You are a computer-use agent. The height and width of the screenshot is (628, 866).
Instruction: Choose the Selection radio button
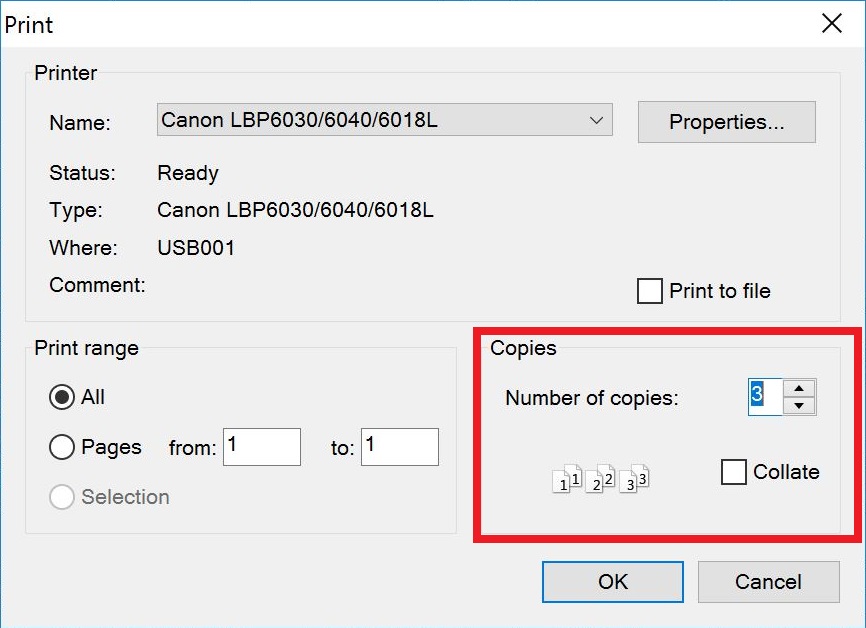pyautogui.click(x=62, y=497)
